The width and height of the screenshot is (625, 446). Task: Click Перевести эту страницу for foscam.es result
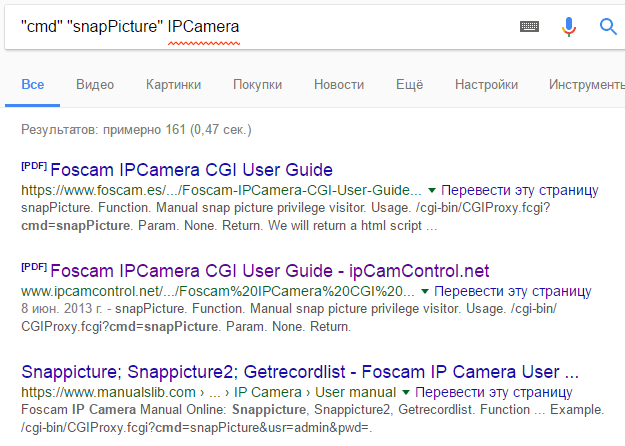click(519, 190)
